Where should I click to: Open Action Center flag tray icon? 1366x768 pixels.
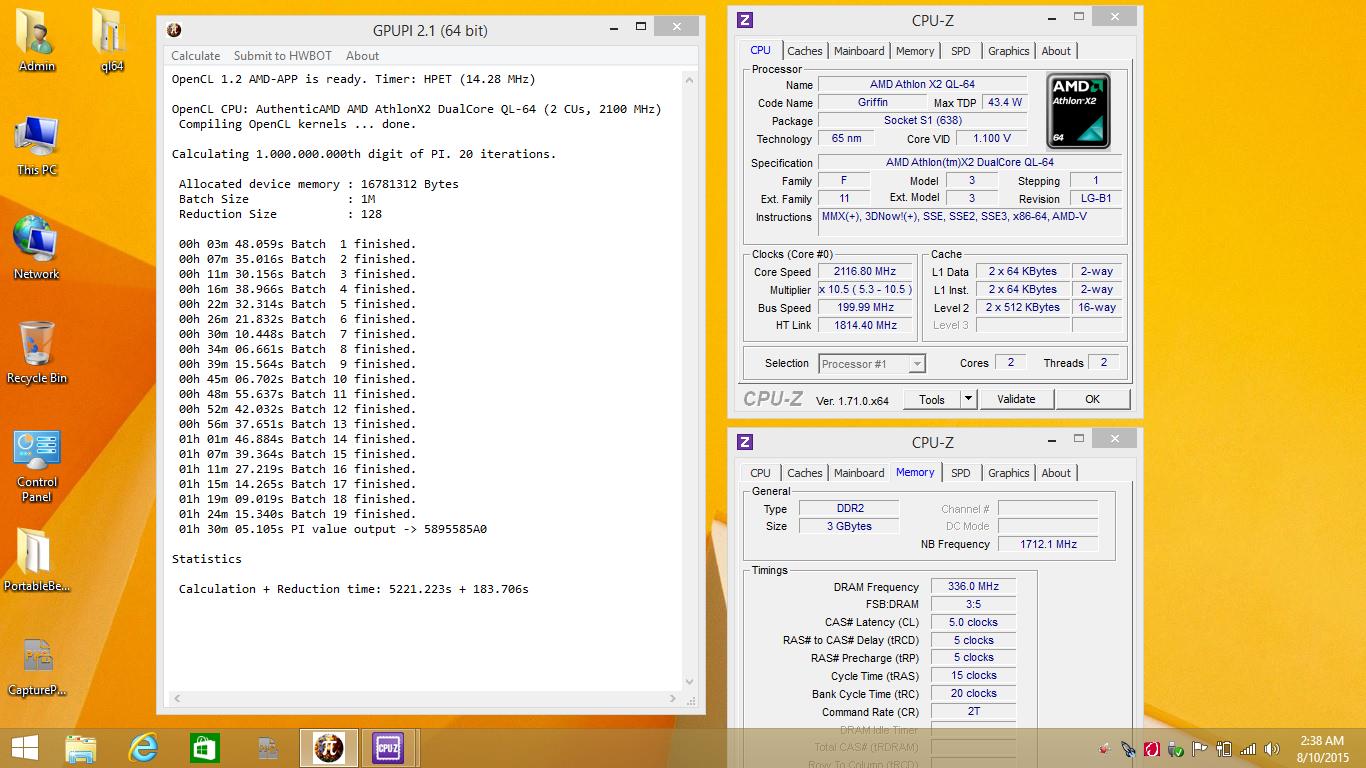1200,749
